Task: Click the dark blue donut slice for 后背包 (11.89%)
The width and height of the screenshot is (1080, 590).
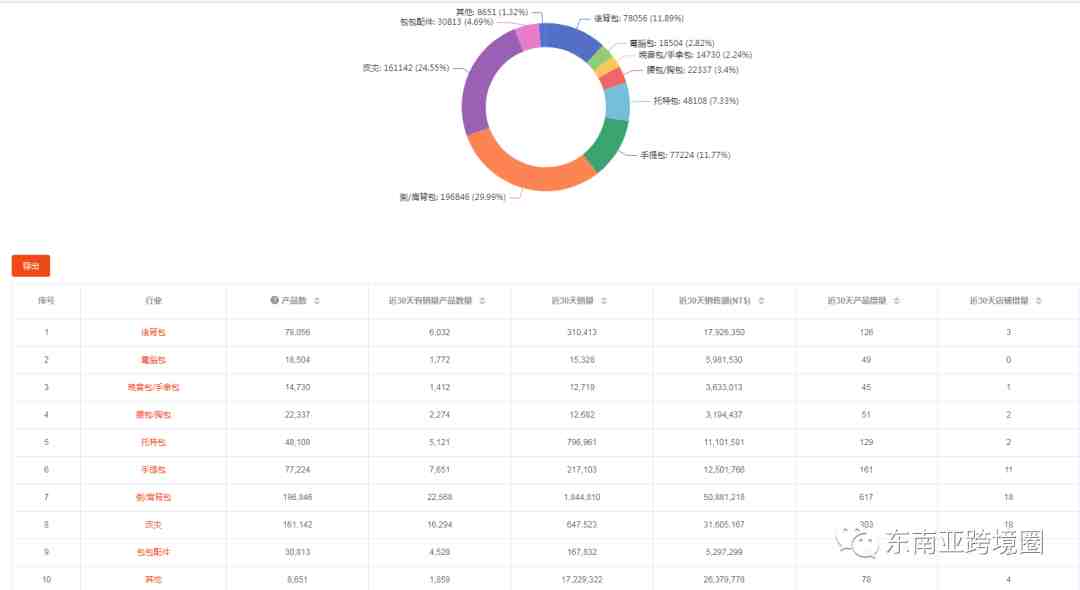Action: coord(568,40)
